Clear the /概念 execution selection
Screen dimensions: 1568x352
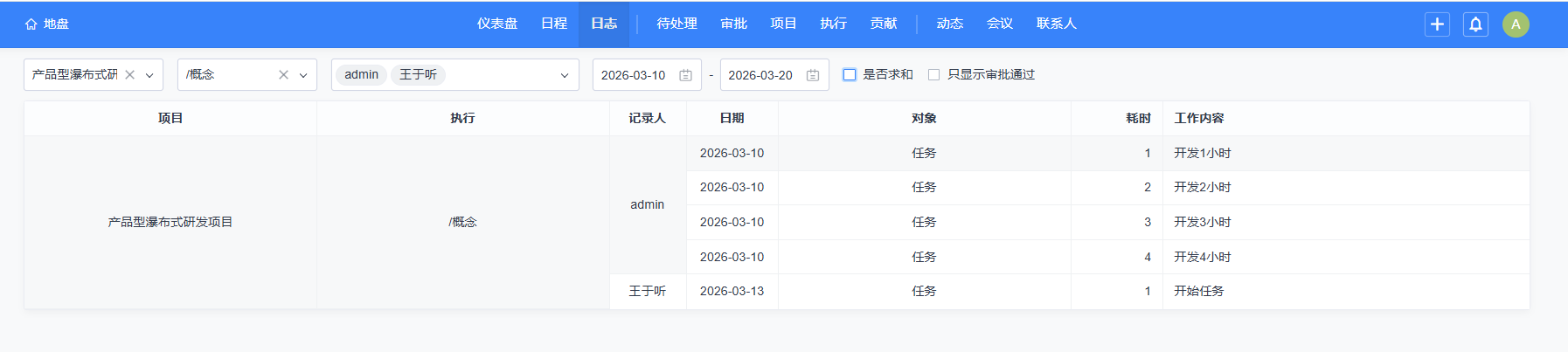(283, 75)
